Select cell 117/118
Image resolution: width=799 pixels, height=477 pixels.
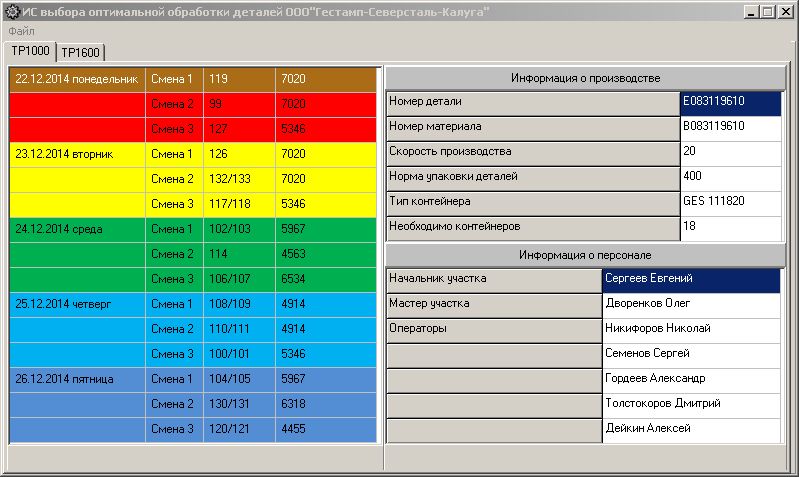click(x=239, y=204)
